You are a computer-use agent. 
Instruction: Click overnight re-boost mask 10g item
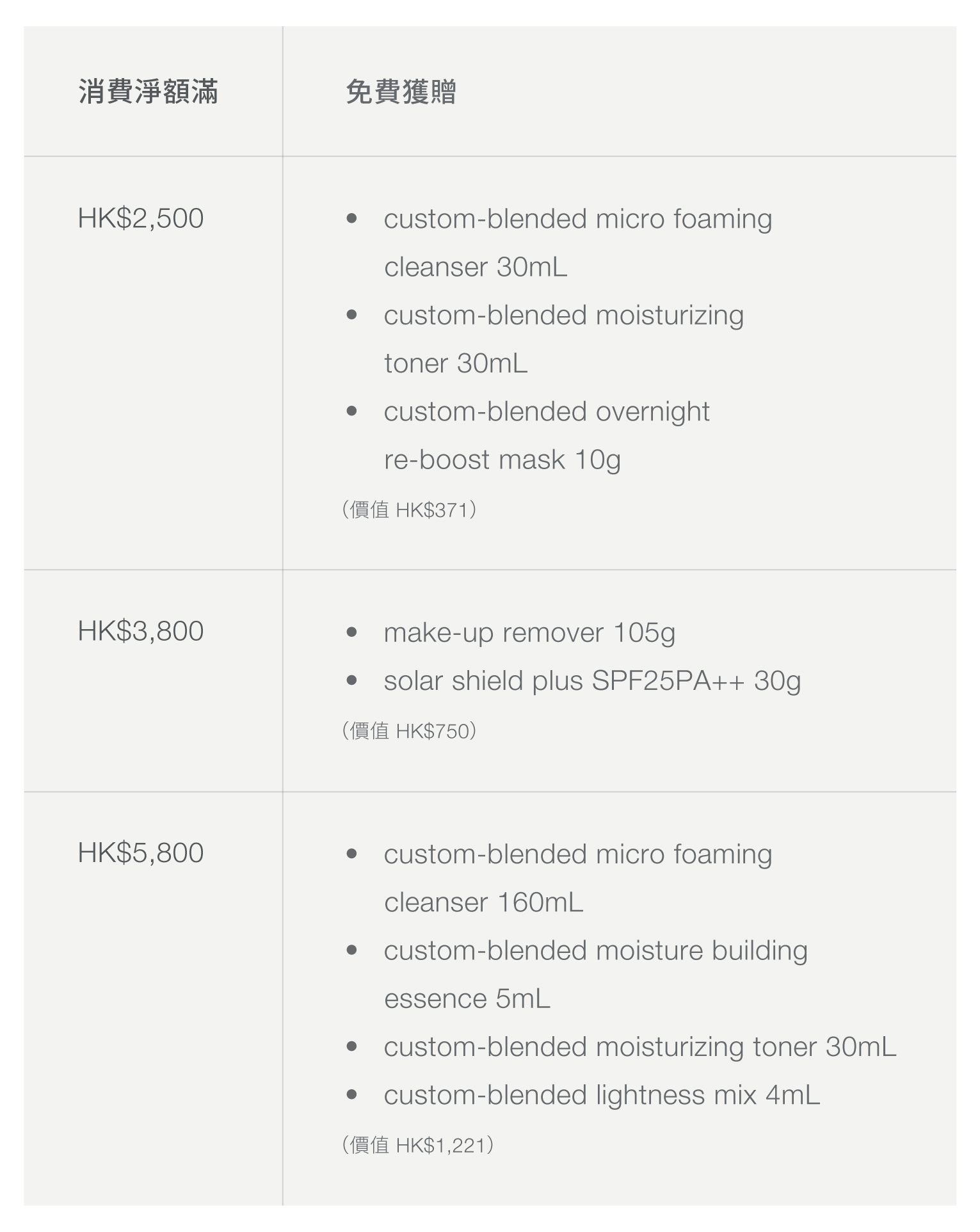[546, 435]
